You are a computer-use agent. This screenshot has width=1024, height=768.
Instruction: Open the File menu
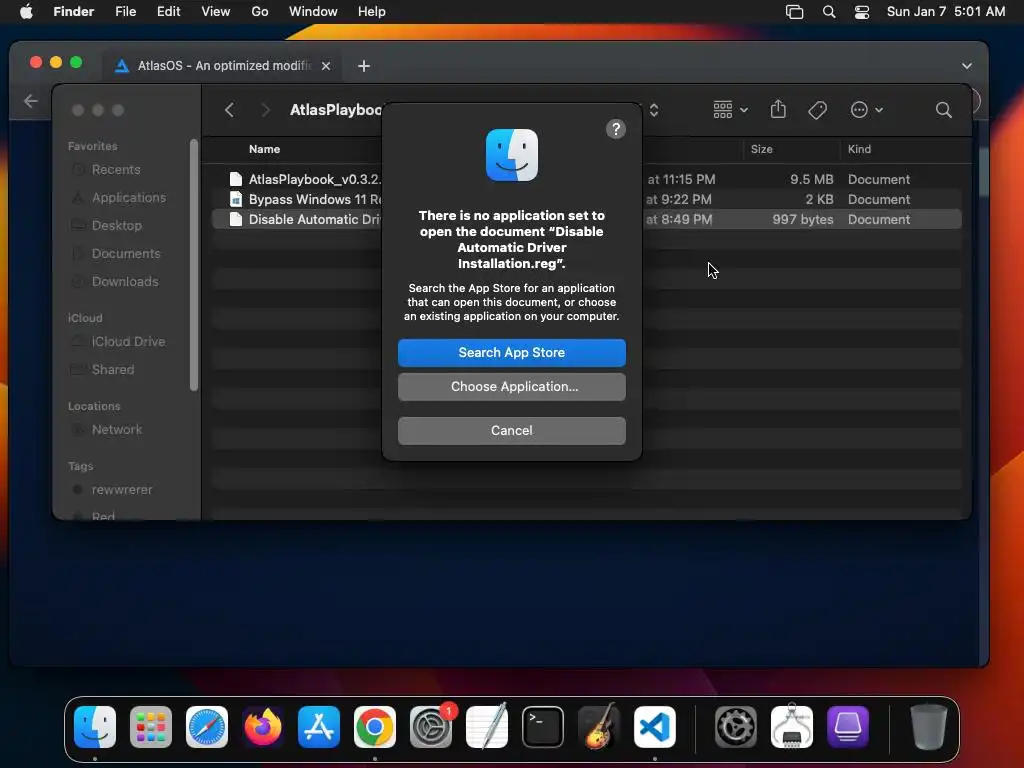(x=125, y=12)
